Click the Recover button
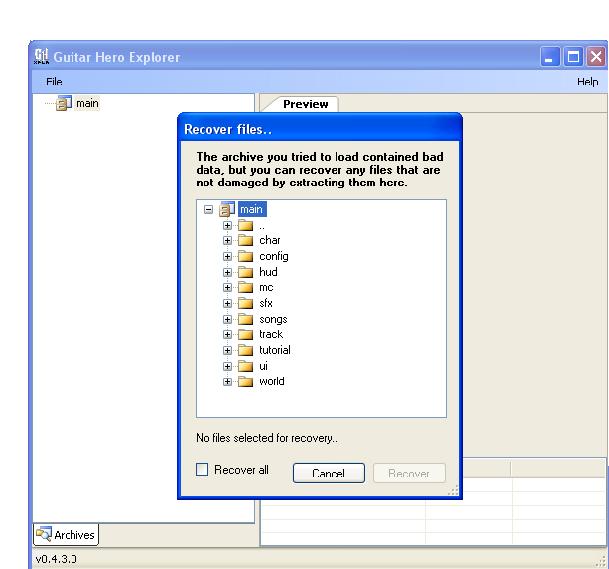The height and width of the screenshot is (569, 609). (409, 473)
